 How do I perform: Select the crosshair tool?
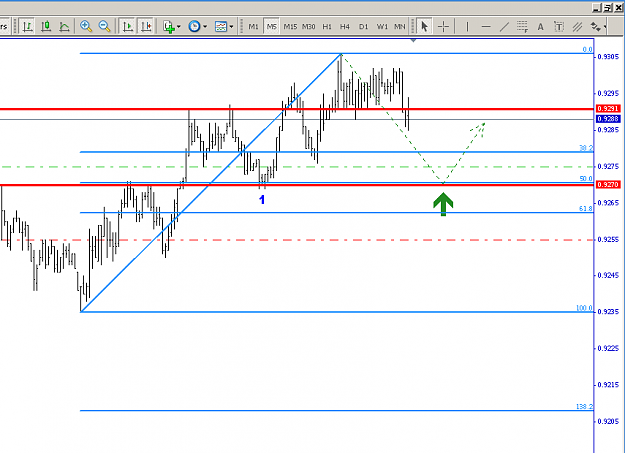pyautogui.click(x=443, y=26)
